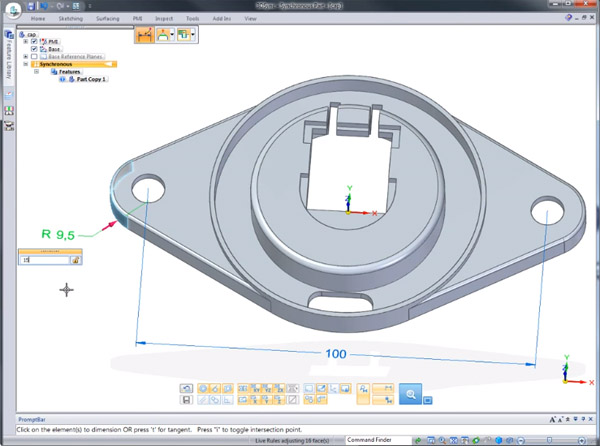The height and width of the screenshot is (446, 600).
Task: Click the lock icon beside dimension value box
Action: point(75,260)
